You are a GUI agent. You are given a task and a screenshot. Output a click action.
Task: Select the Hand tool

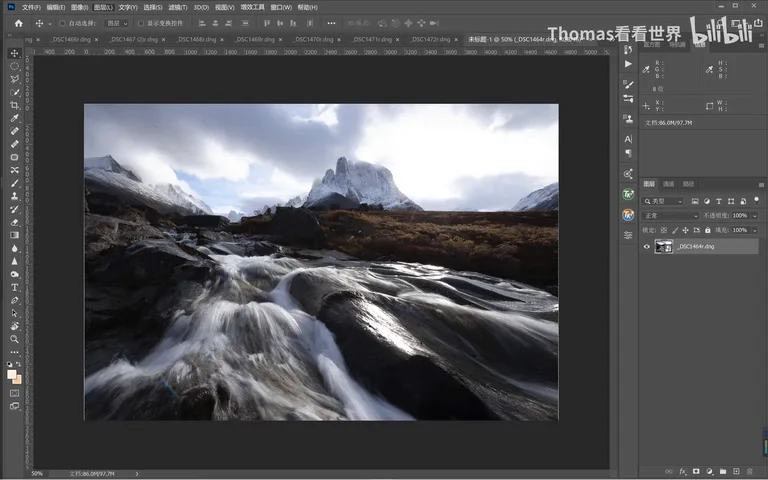point(15,326)
